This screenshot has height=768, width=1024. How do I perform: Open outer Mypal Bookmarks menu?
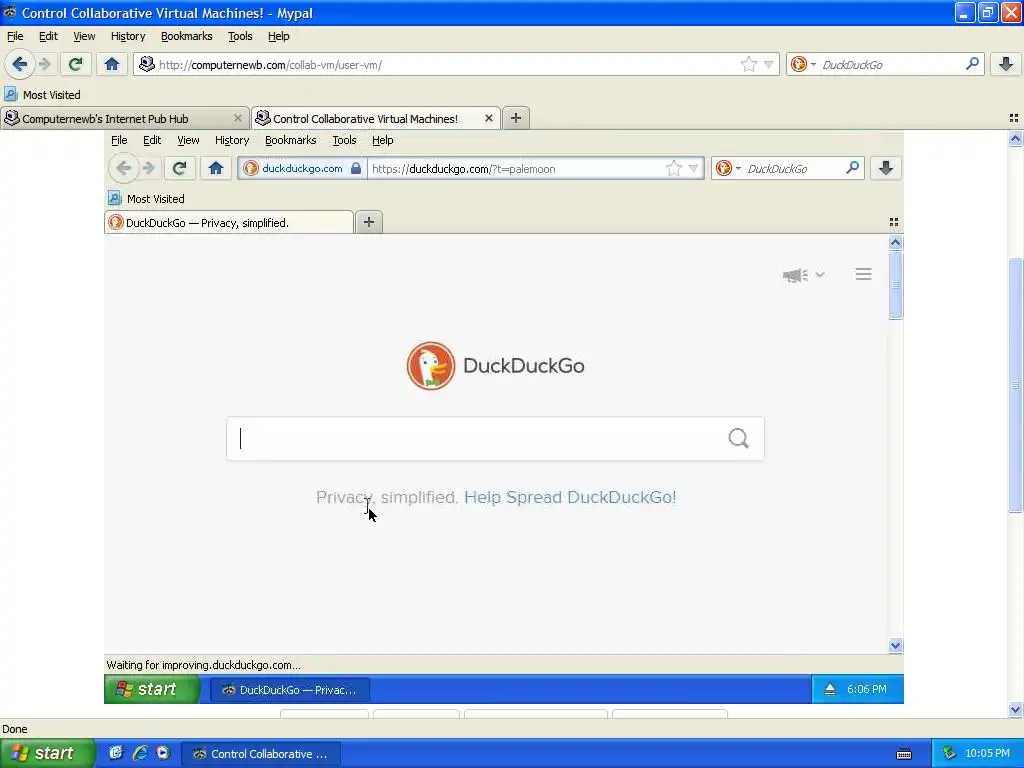tap(187, 37)
